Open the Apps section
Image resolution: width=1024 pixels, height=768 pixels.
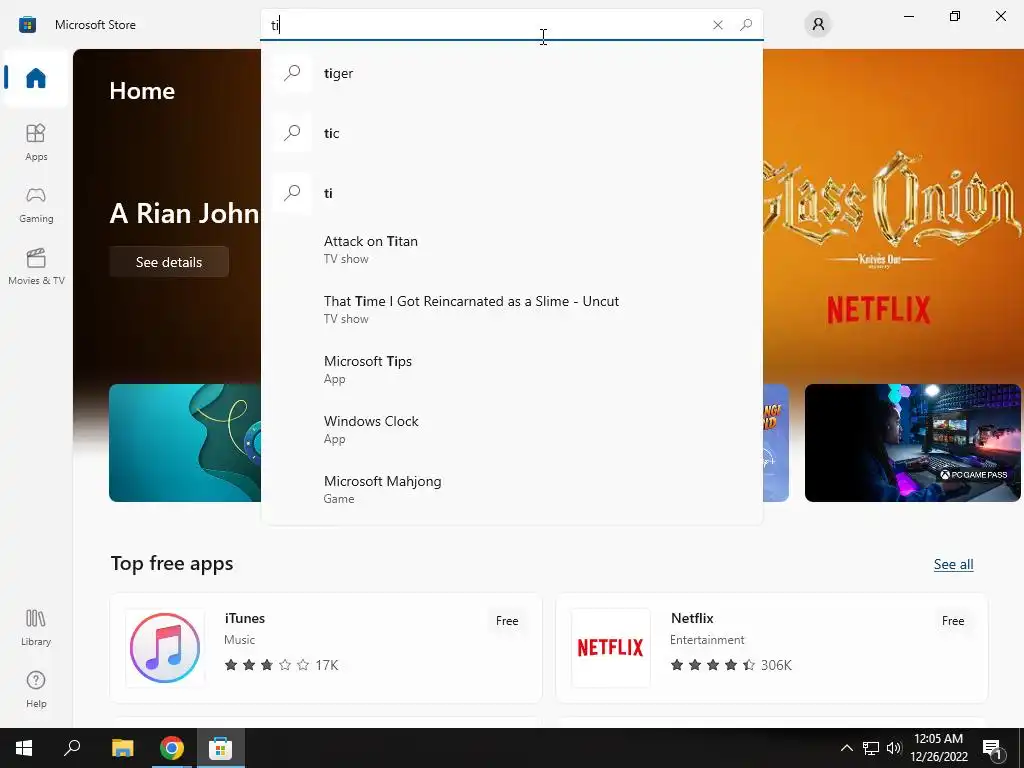[36, 142]
